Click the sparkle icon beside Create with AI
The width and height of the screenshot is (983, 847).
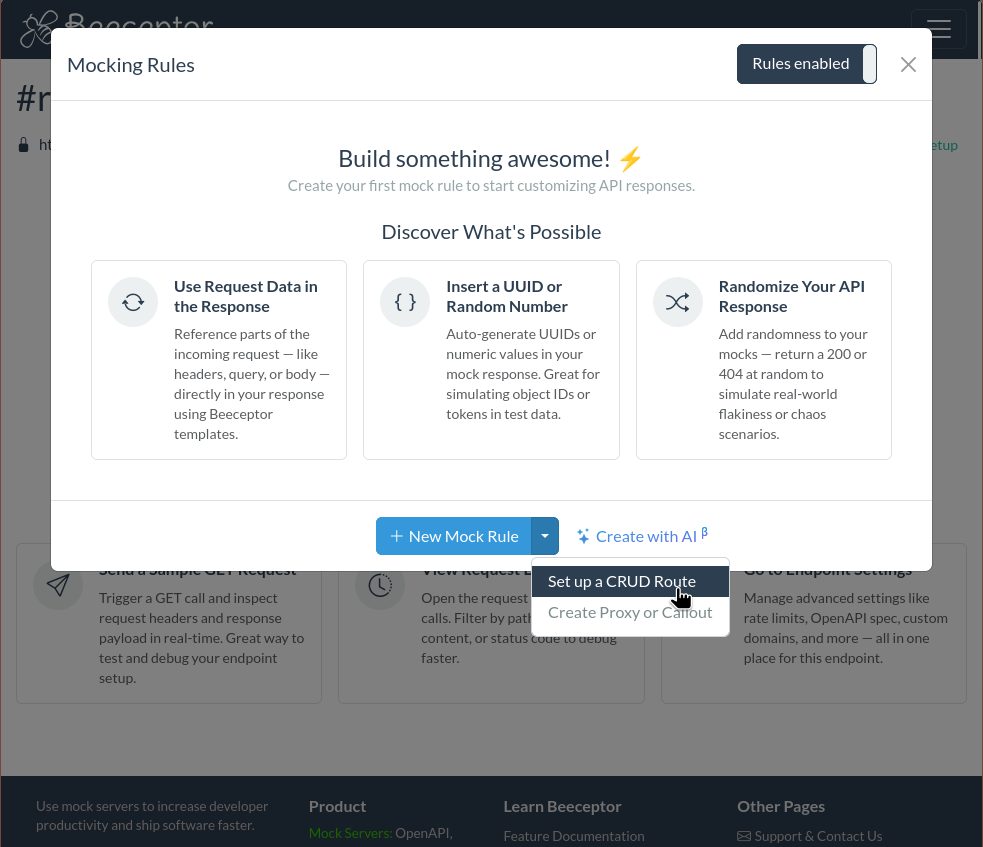[x=583, y=537]
